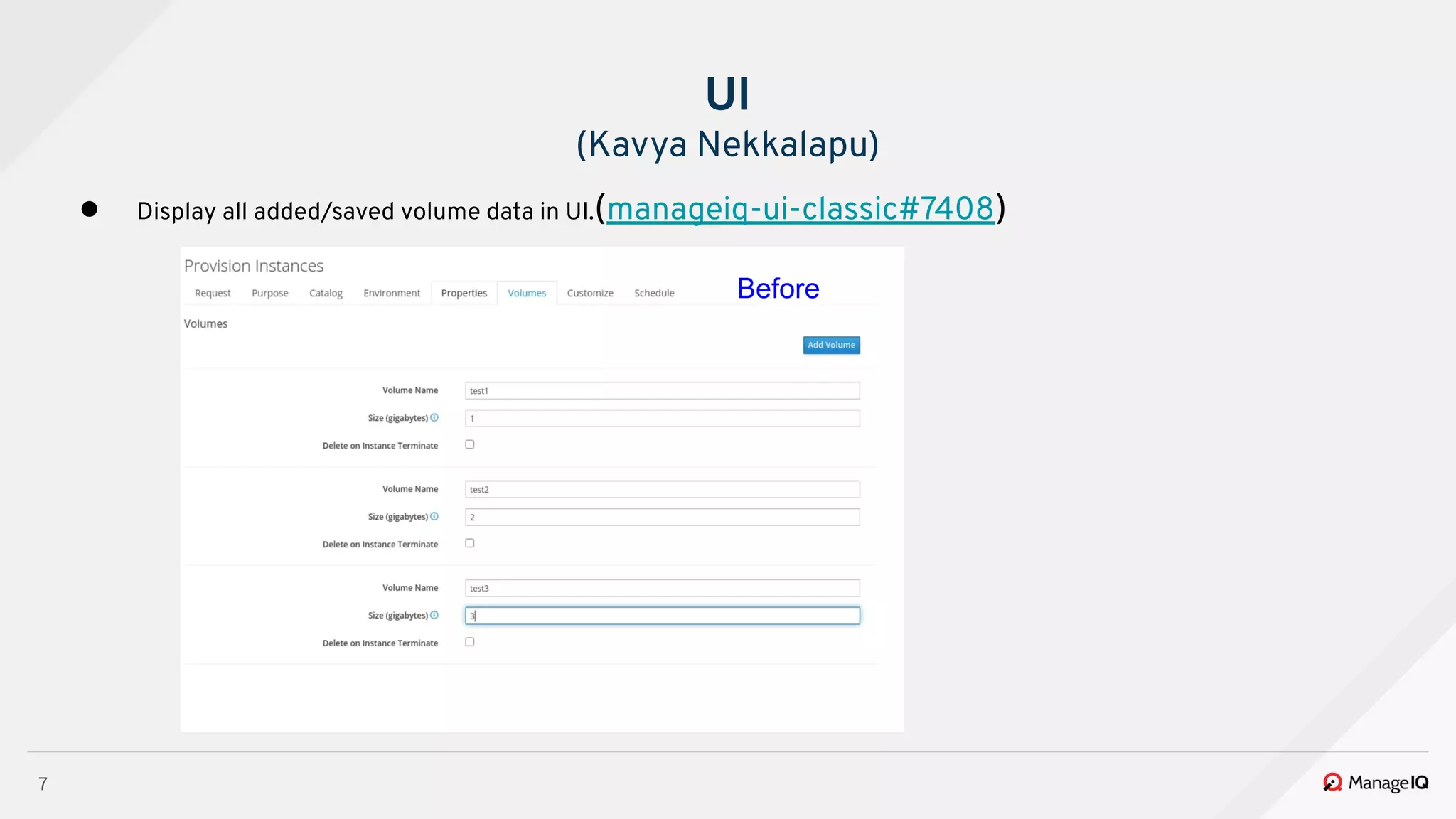Go to the Customize tab
Image resolution: width=1456 pixels, height=819 pixels.
tap(590, 293)
